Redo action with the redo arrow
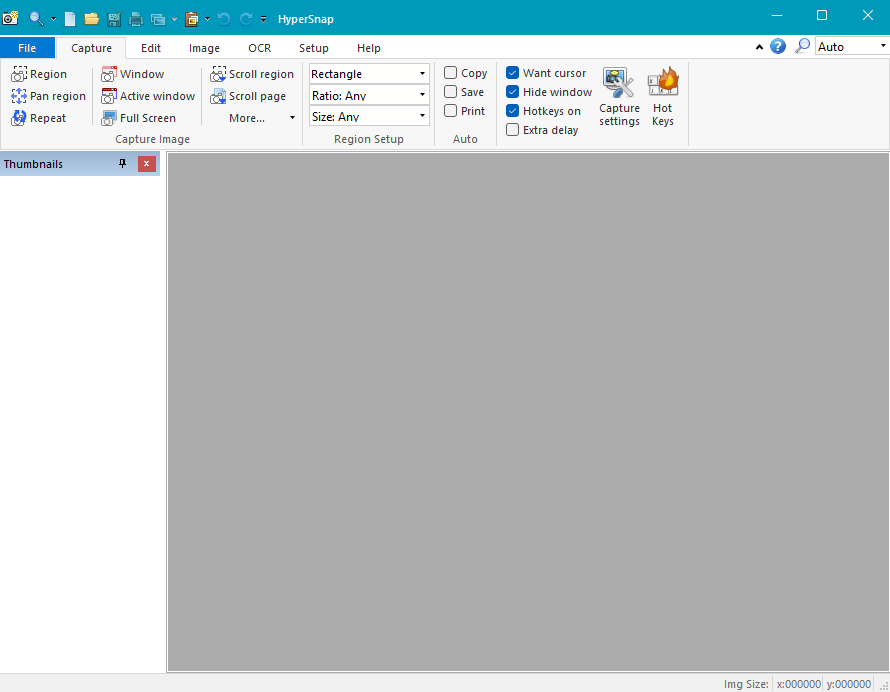 [246, 19]
